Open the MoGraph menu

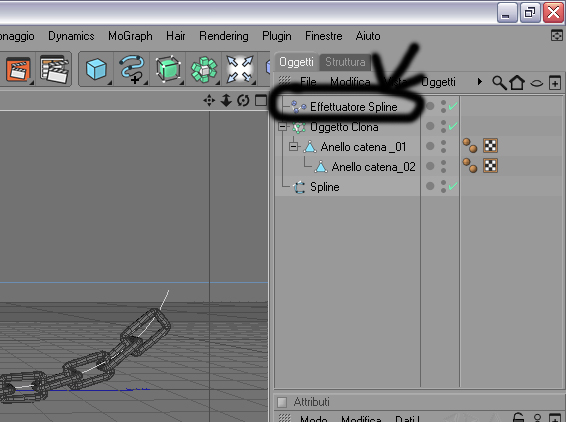[x=130, y=36]
